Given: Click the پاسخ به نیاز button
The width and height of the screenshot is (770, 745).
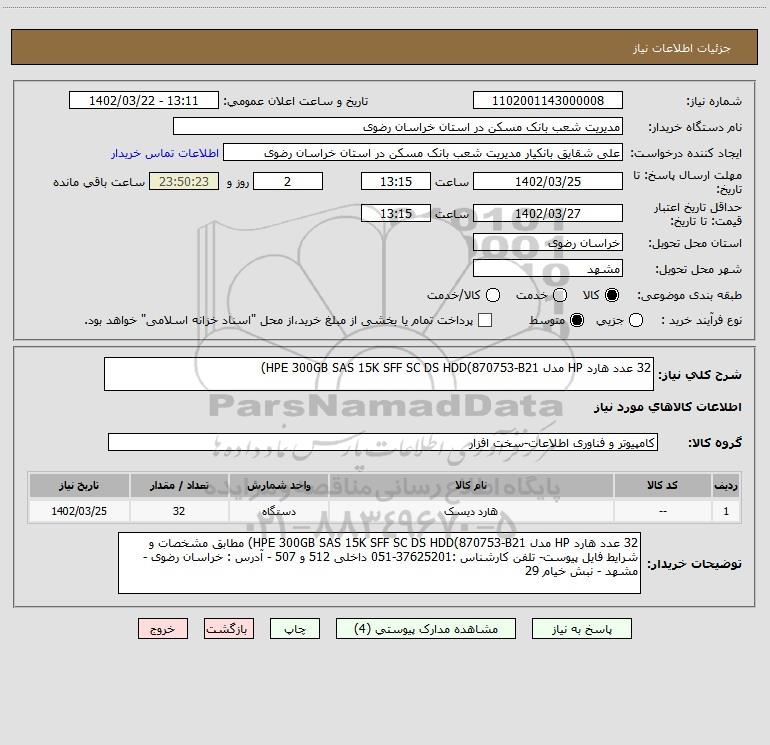Looking at the screenshot, I should 581,629.
